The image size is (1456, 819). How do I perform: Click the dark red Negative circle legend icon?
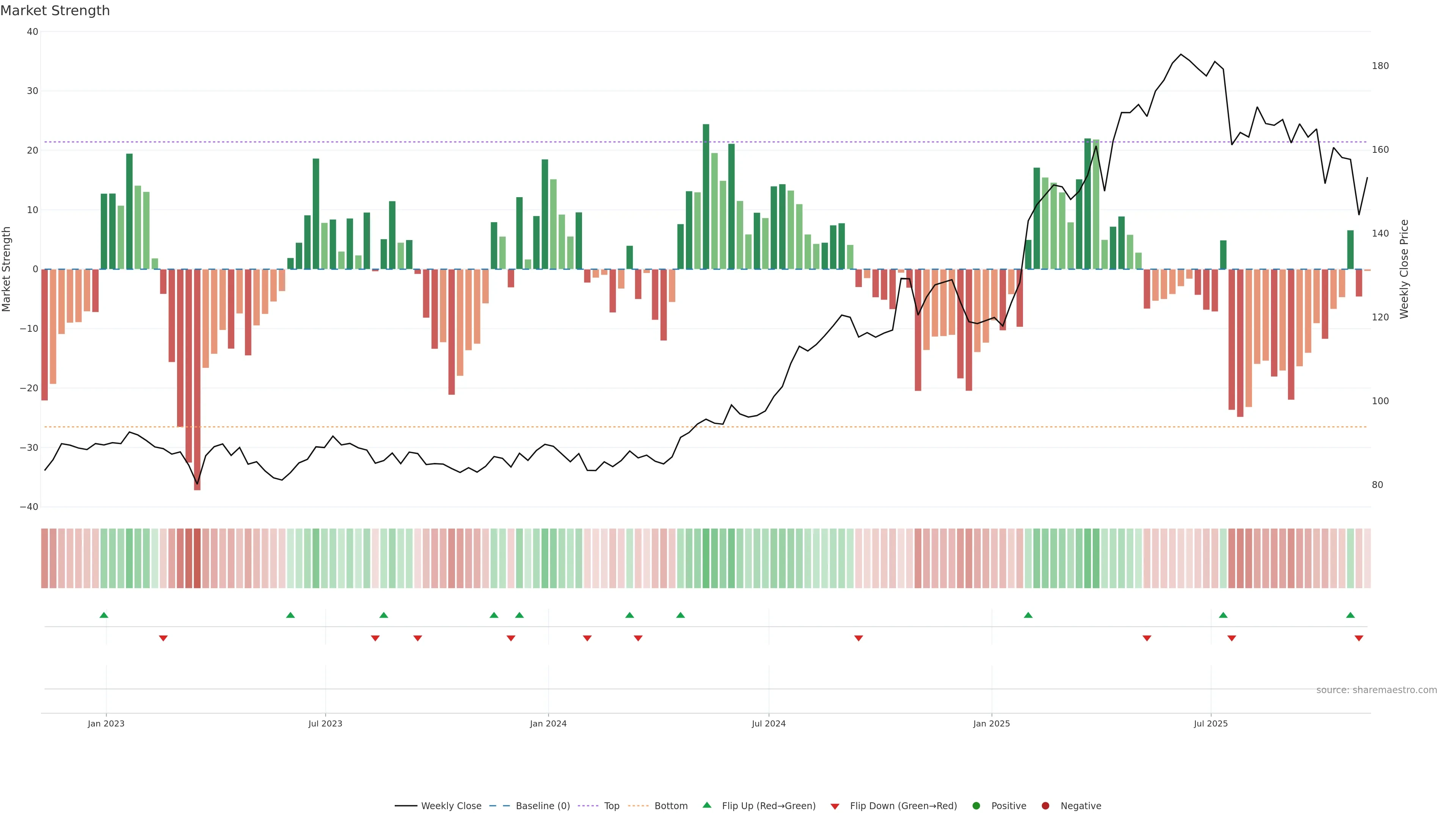pos(1045,806)
